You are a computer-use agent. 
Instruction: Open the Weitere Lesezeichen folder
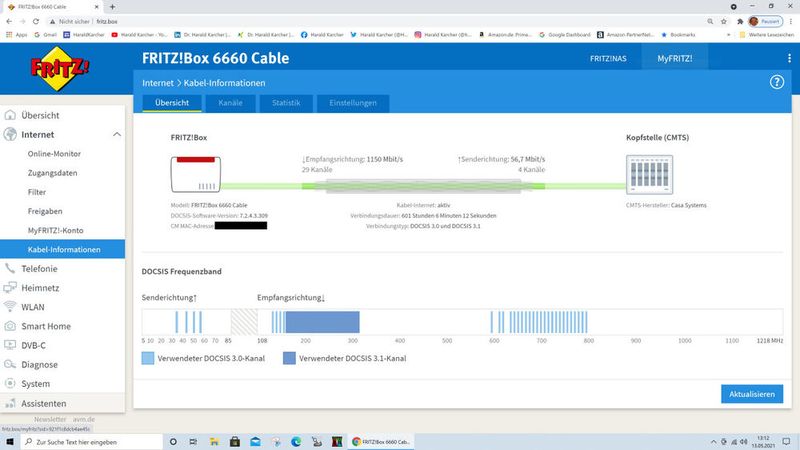point(766,35)
